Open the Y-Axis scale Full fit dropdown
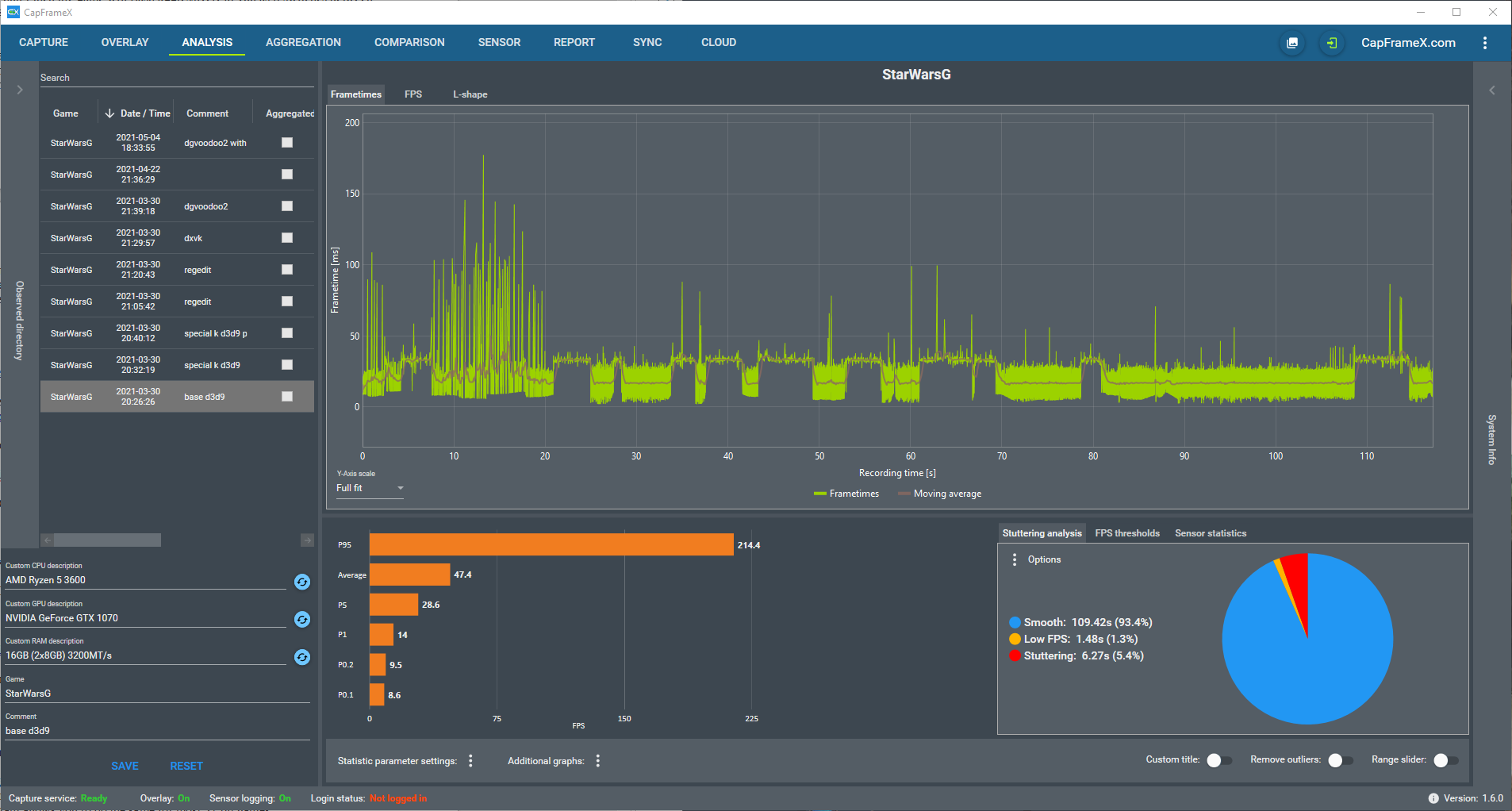 370,488
